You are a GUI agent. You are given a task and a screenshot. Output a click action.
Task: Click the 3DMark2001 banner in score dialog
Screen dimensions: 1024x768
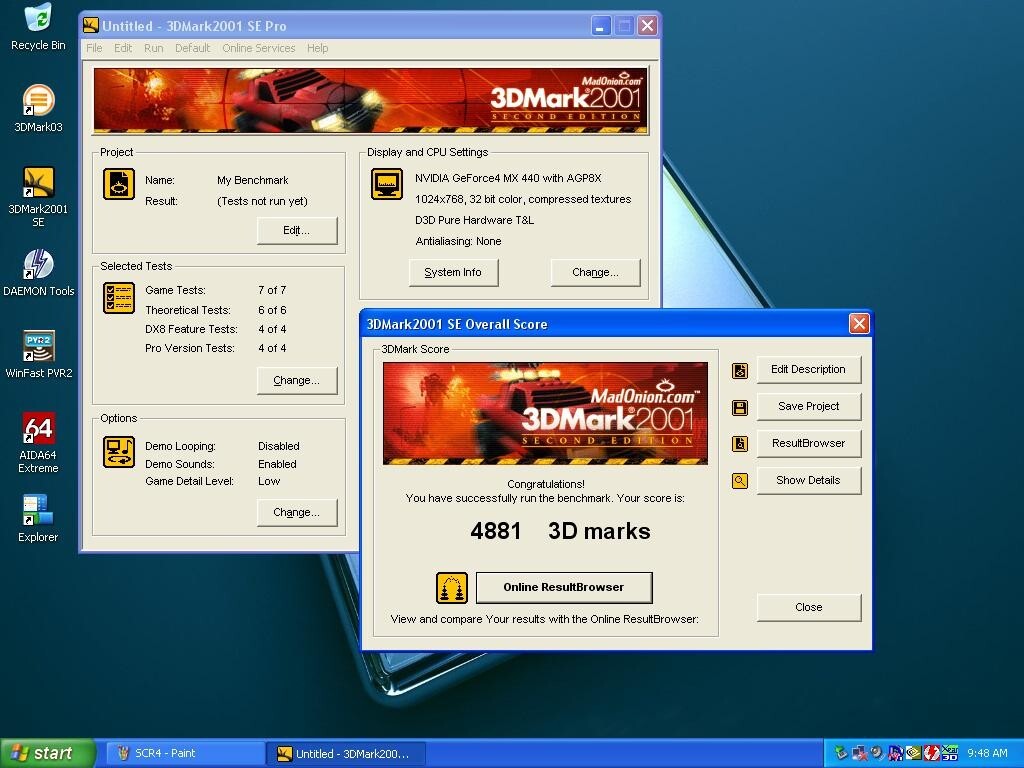point(545,413)
